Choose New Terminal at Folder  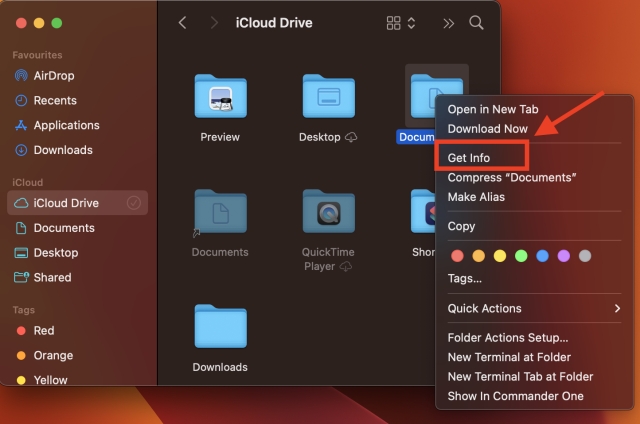tap(534, 357)
